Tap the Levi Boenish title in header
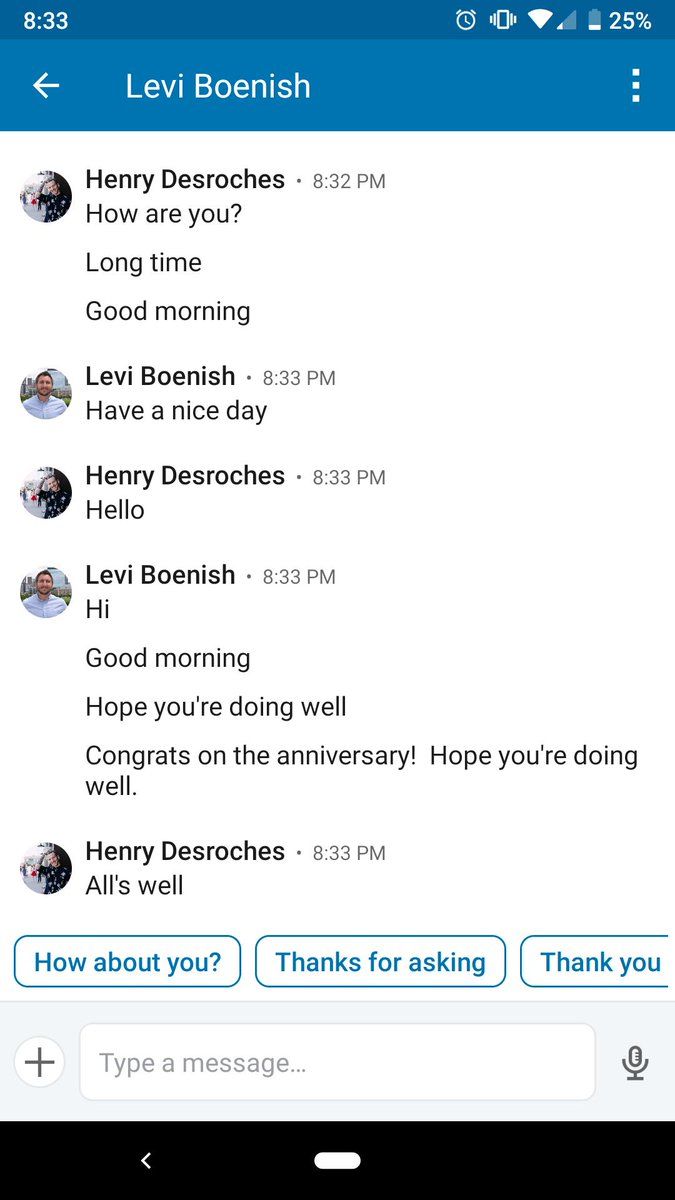 (x=218, y=86)
